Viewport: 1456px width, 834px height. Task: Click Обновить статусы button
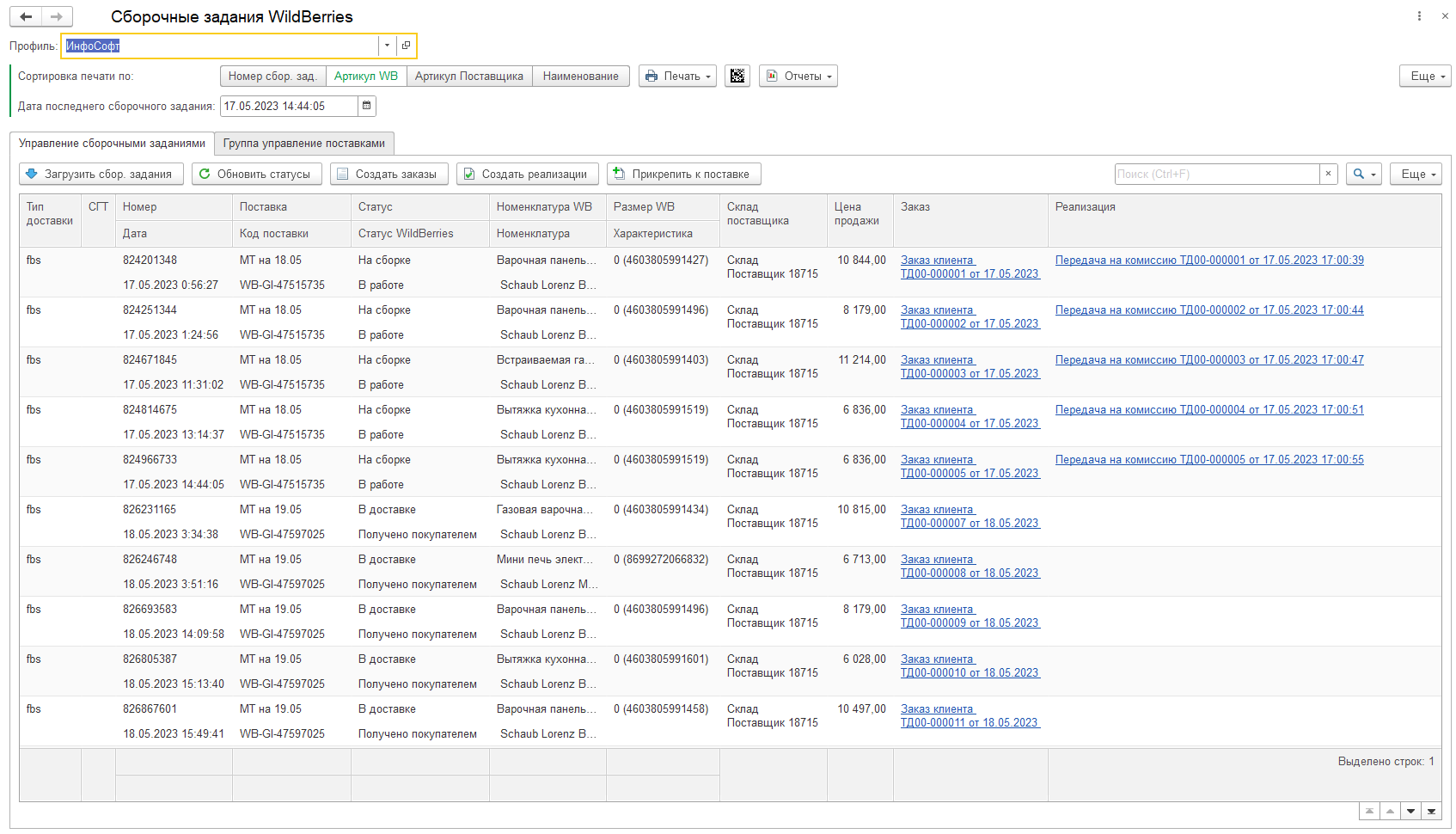pos(257,174)
